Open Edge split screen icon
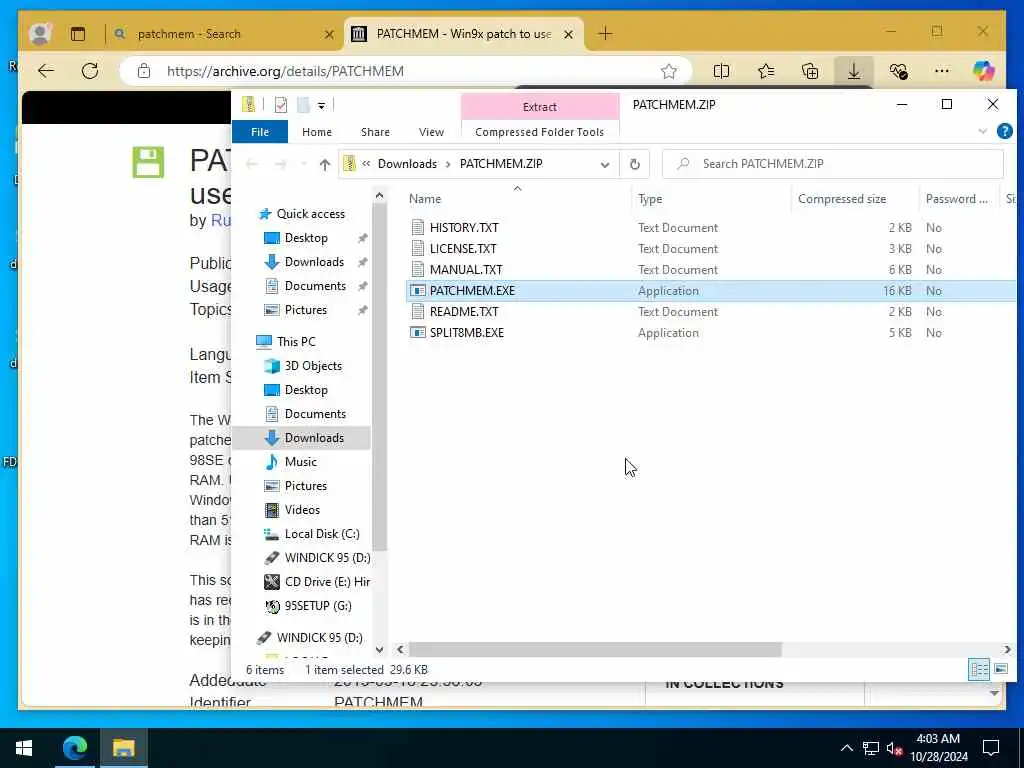The height and width of the screenshot is (768, 1024). click(x=721, y=71)
